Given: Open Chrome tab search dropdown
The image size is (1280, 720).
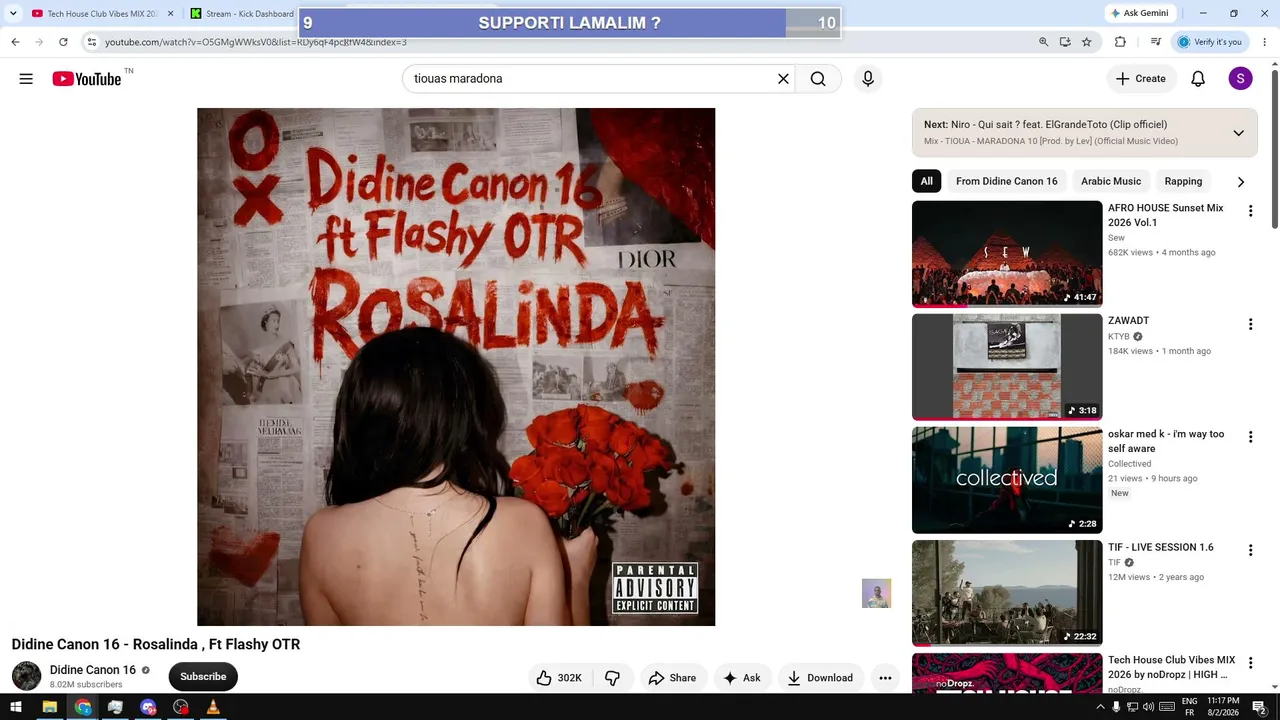Looking at the screenshot, I should click(x=13, y=14).
